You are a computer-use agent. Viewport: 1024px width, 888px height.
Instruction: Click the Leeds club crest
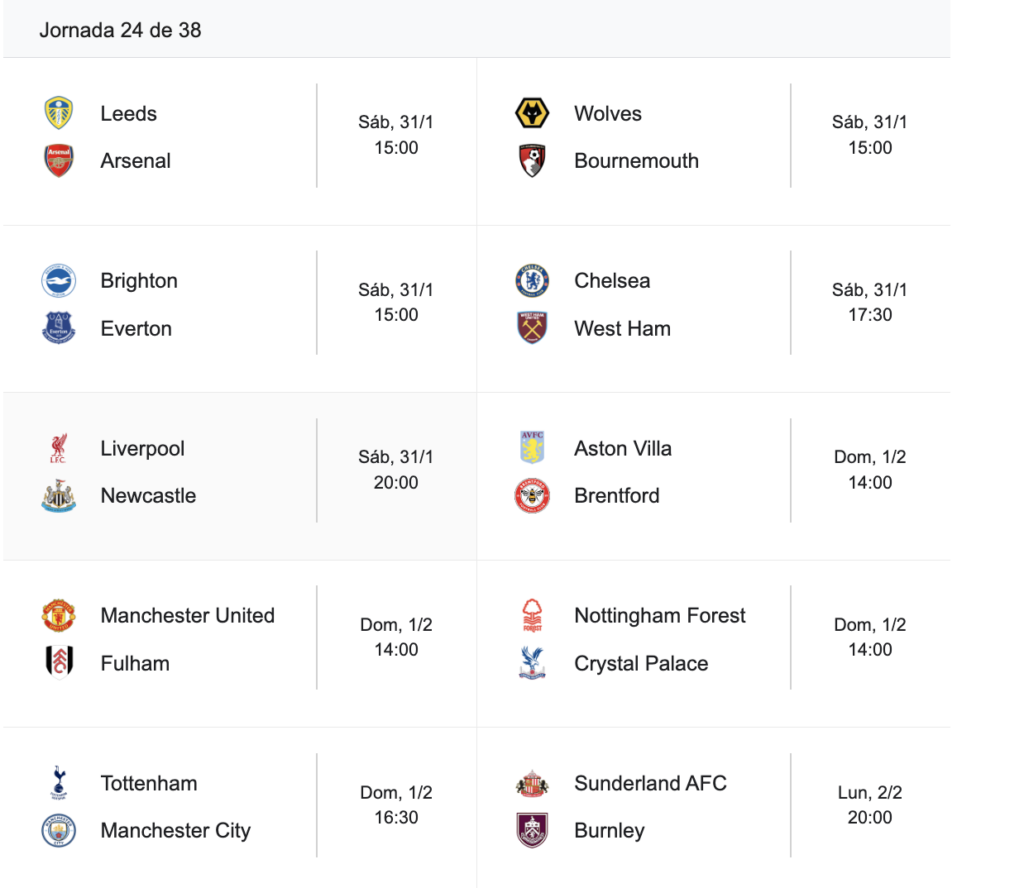(59, 113)
